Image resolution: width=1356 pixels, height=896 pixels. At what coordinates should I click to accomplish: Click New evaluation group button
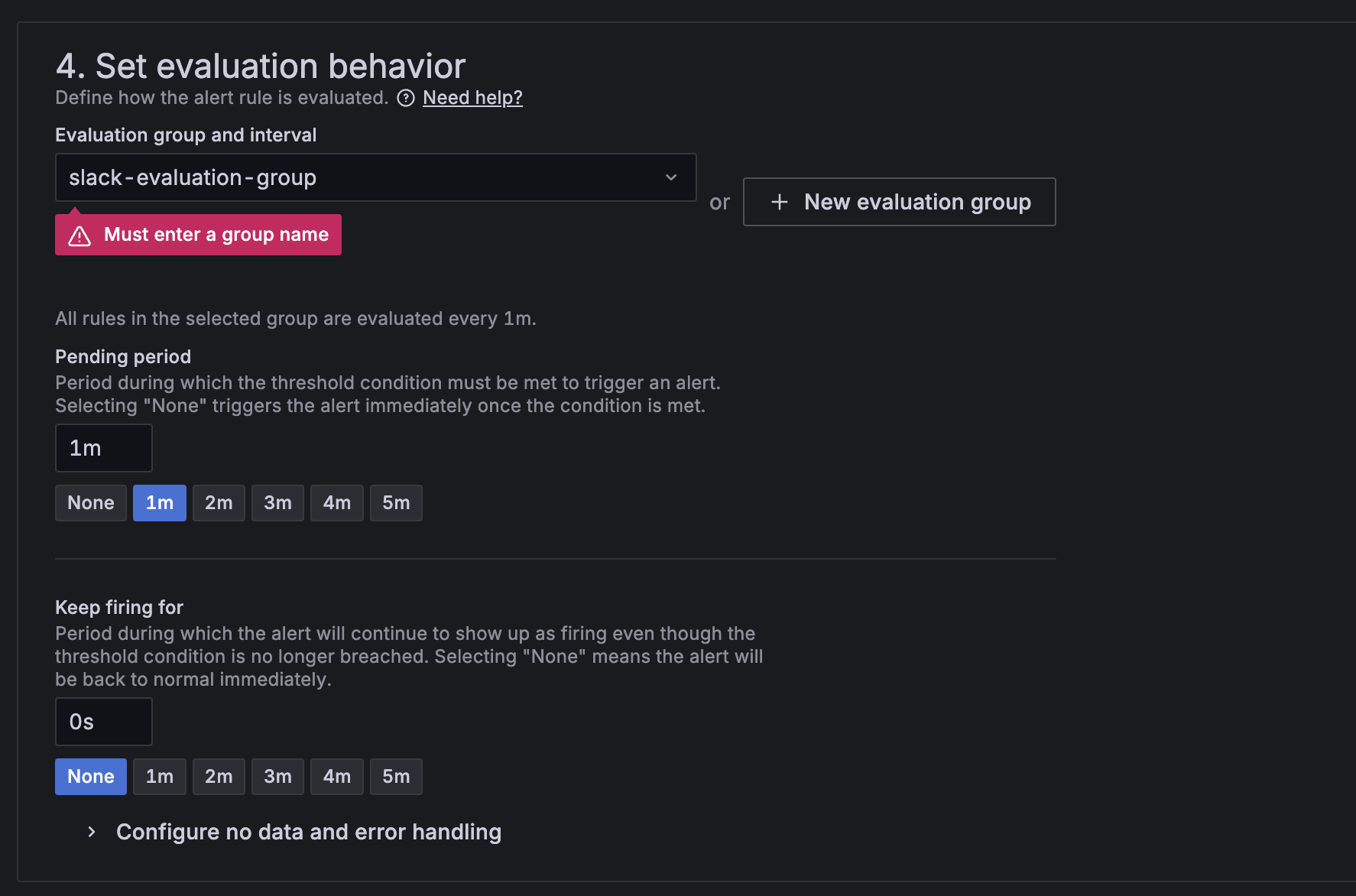tap(899, 202)
